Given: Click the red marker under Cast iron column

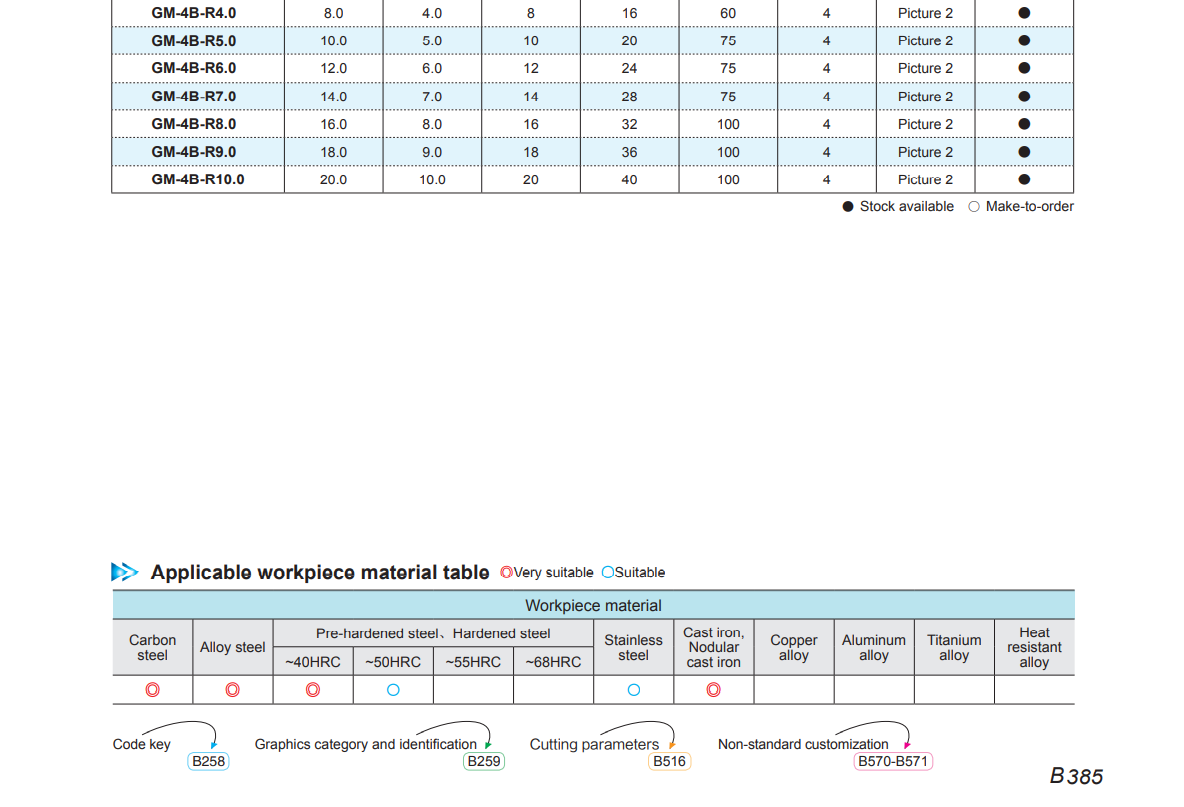Looking at the screenshot, I should [x=713, y=690].
